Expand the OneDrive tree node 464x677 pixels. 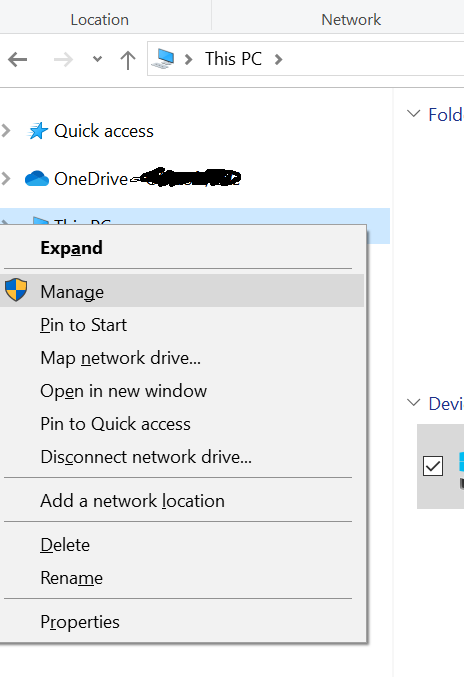tap(6, 178)
